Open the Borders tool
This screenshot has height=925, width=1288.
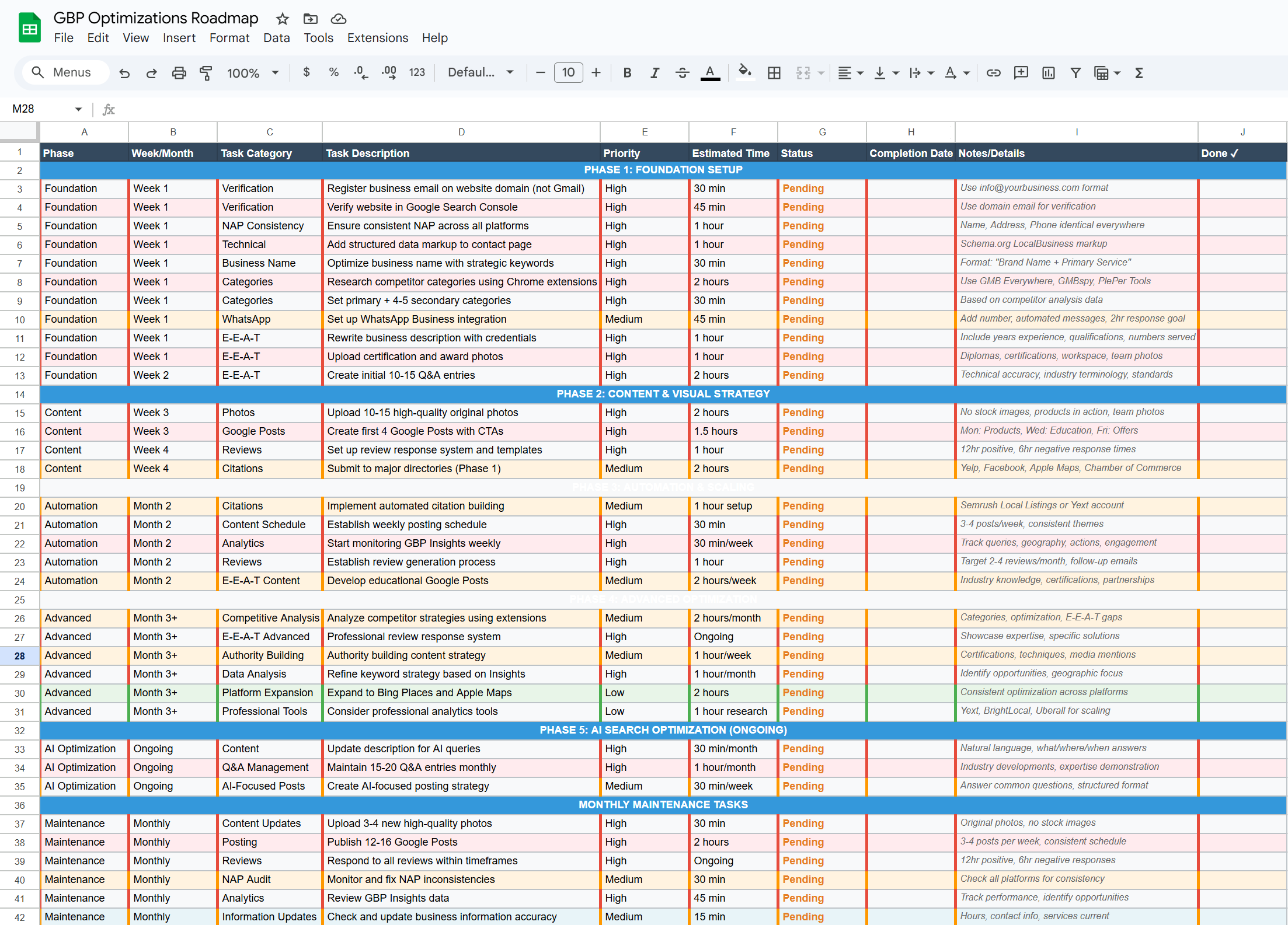774,73
